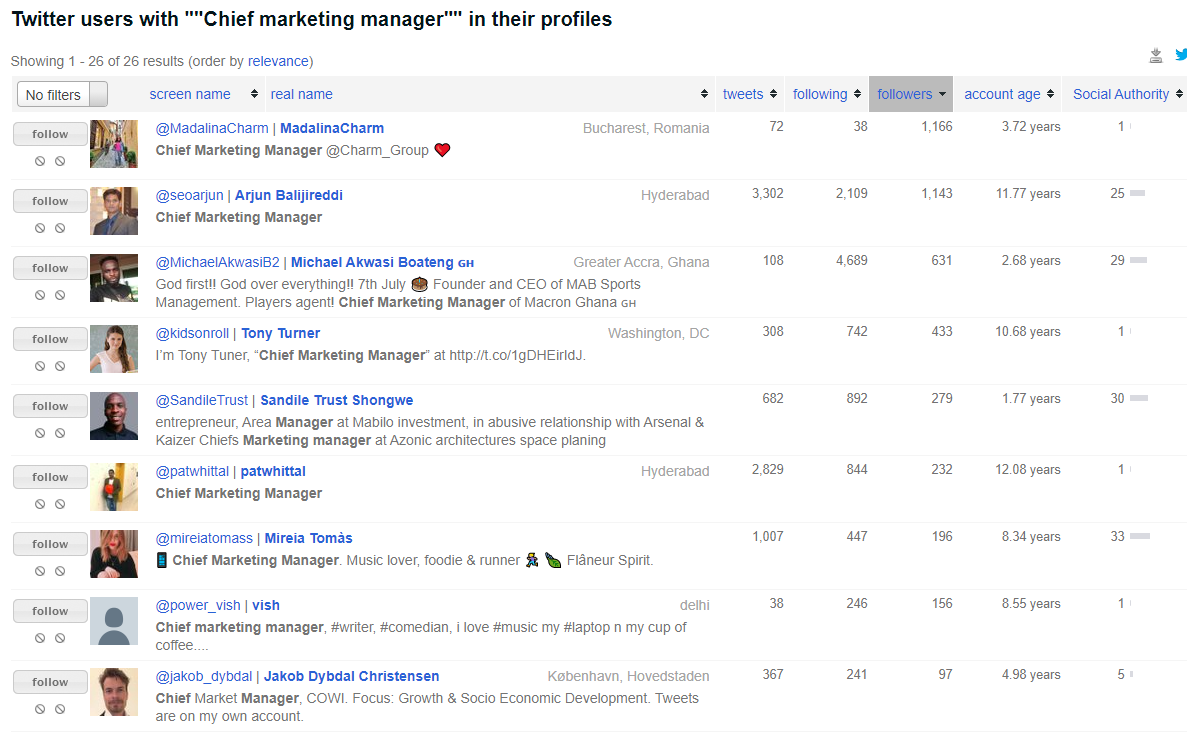Click right block icon under seoarjun's follow button
Image resolution: width=1187 pixels, height=733 pixels.
pos(60,228)
